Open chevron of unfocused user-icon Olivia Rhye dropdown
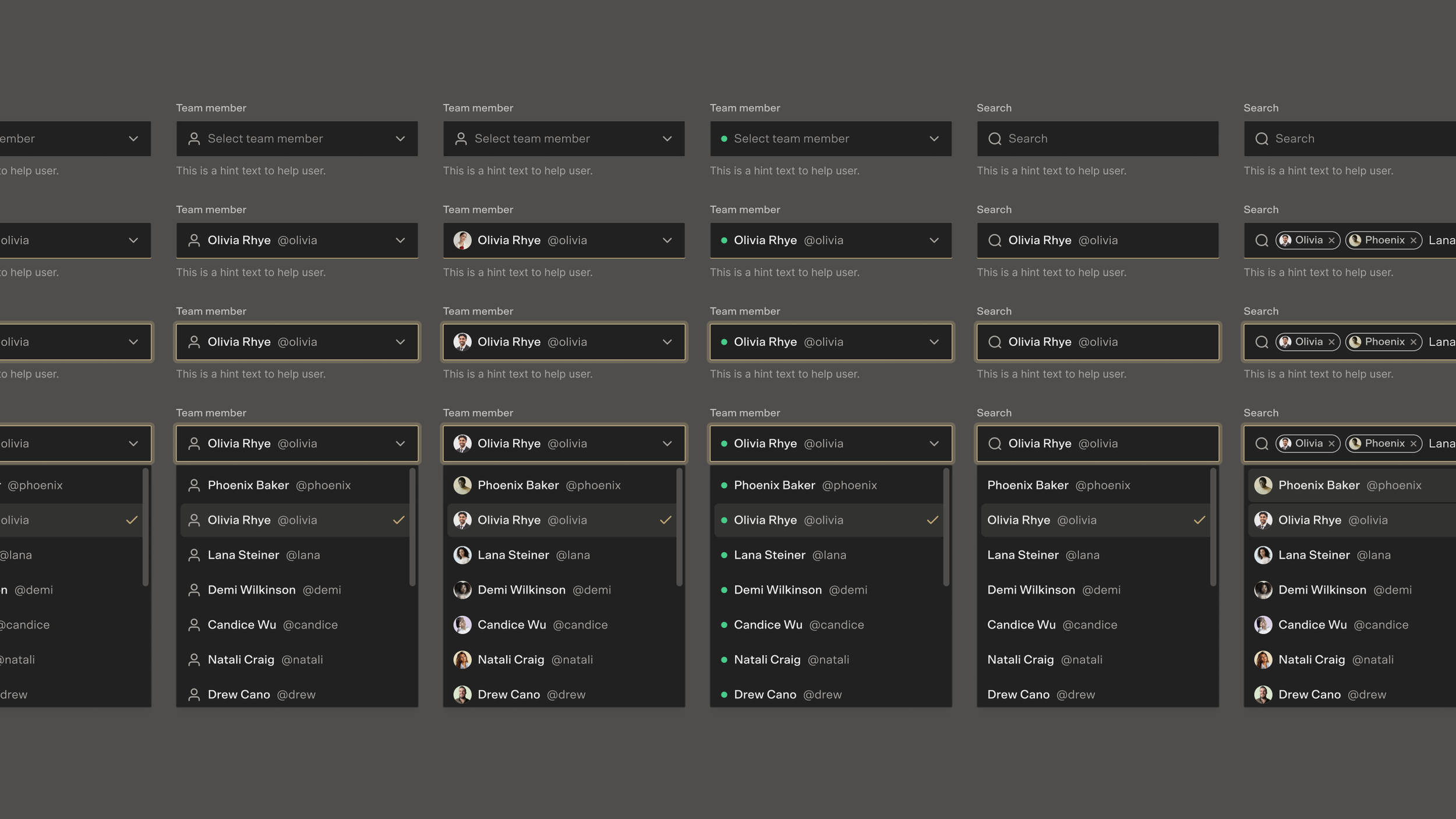 pos(400,241)
